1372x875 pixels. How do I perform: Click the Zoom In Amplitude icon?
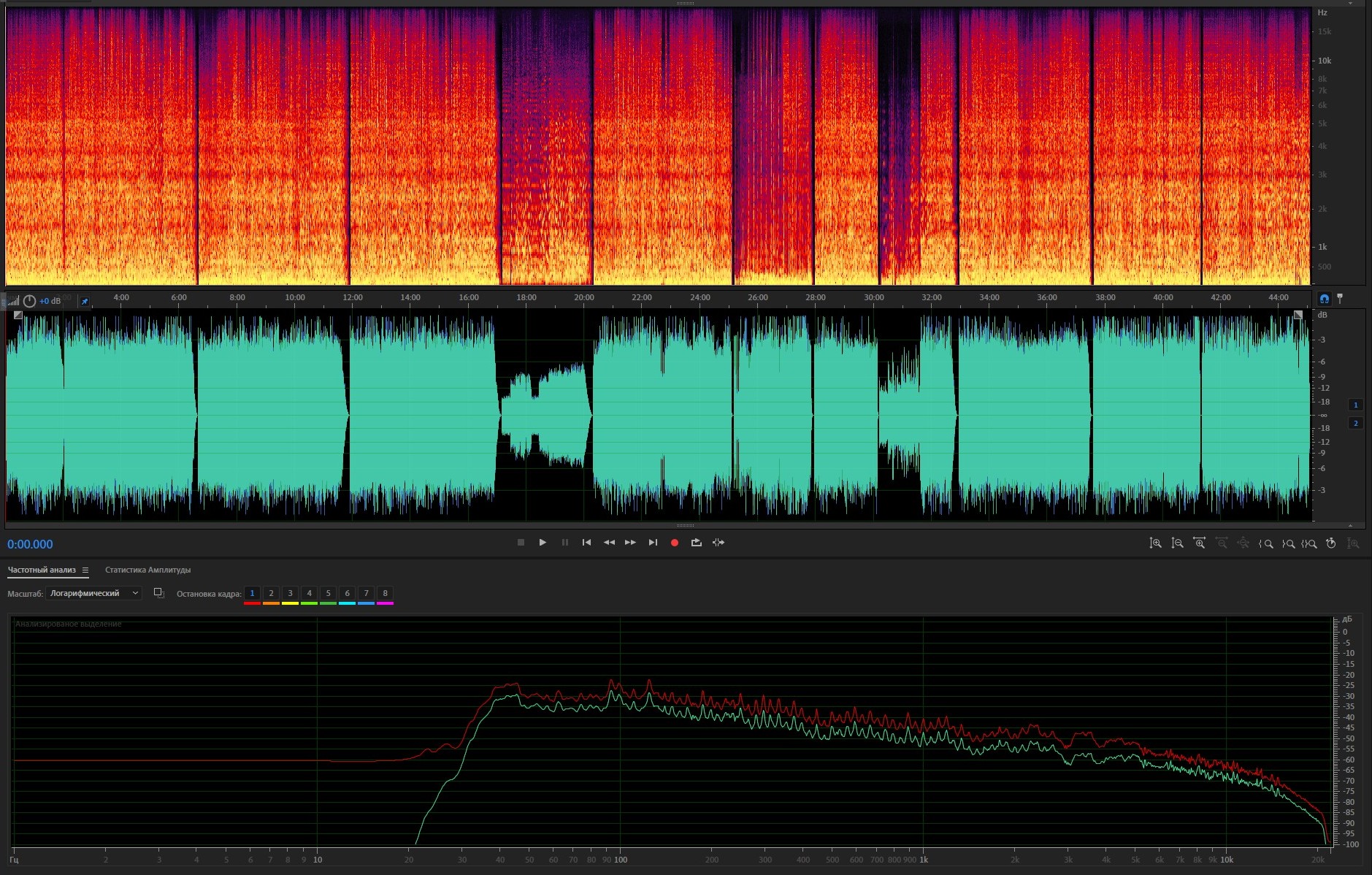tap(1156, 543)
